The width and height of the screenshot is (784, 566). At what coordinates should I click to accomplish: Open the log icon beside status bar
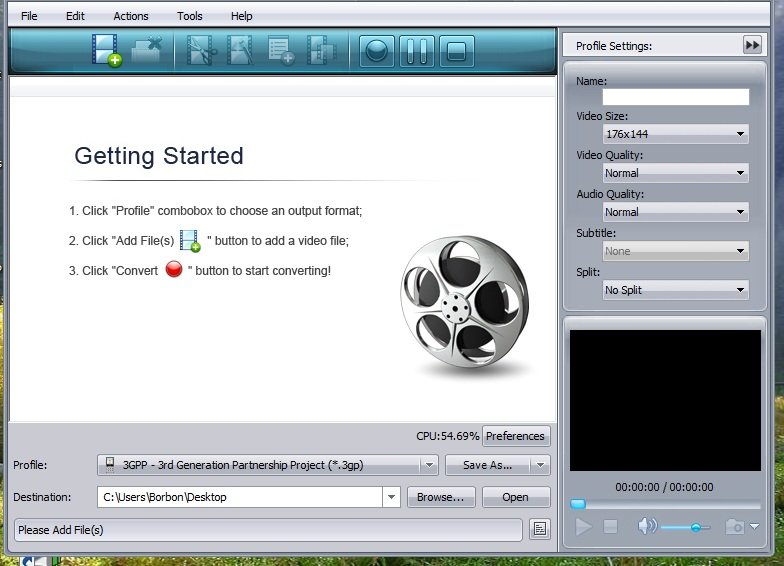539,529
